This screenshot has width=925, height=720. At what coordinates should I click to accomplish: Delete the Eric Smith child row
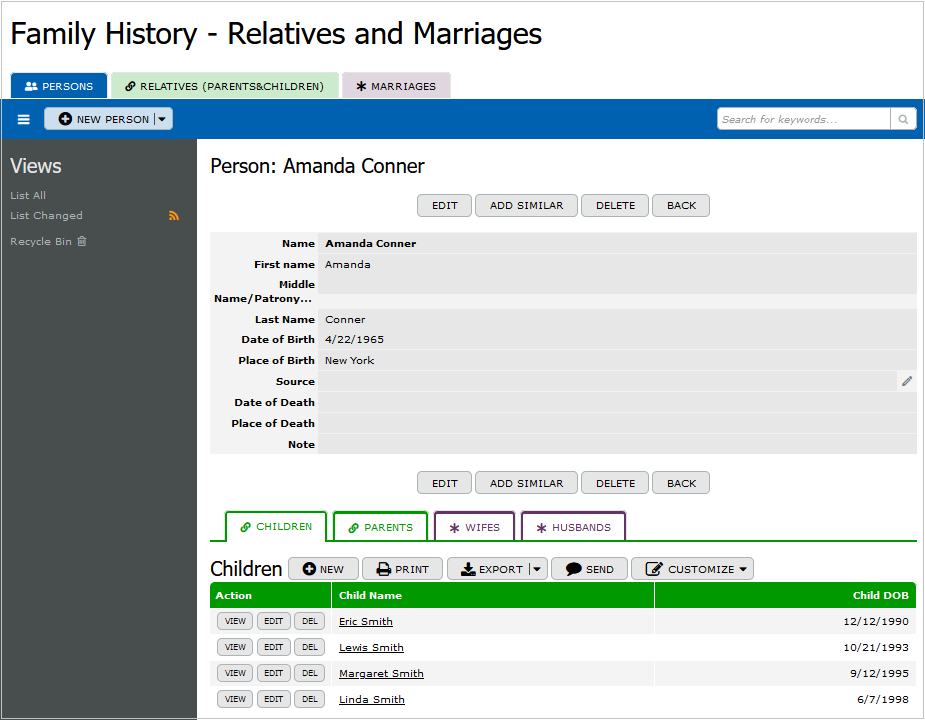309,621
